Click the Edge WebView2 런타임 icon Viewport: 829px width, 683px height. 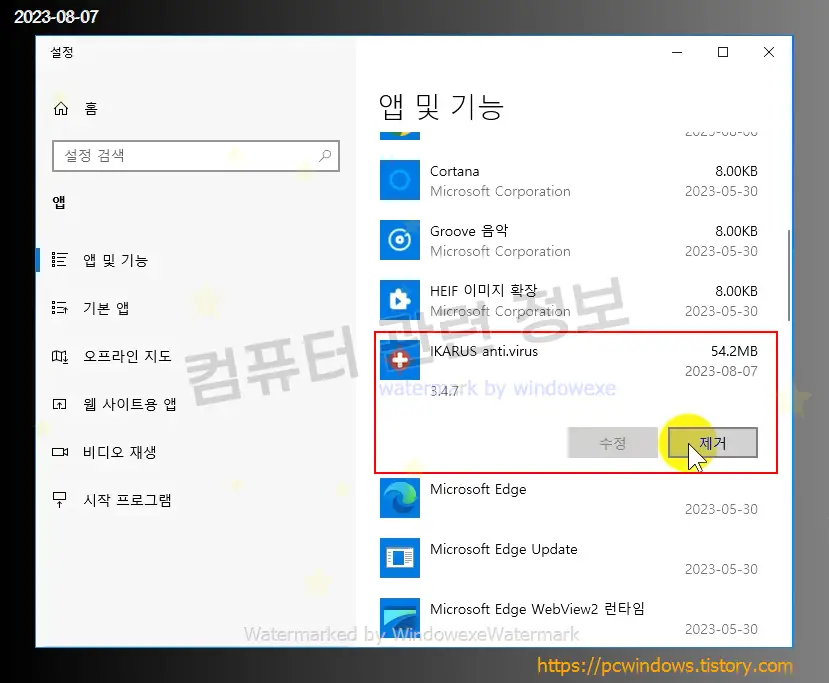point(400,618)
